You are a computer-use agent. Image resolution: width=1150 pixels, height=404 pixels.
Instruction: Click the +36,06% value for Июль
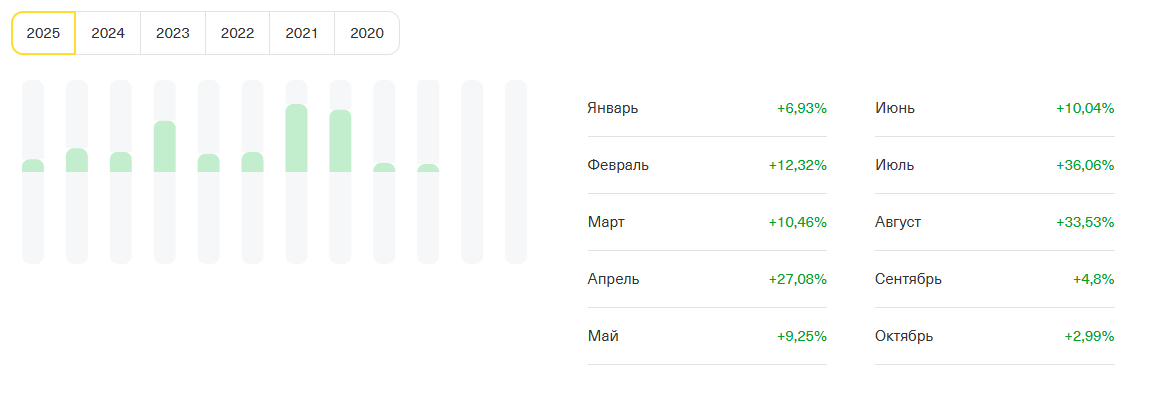[1084, 165]
